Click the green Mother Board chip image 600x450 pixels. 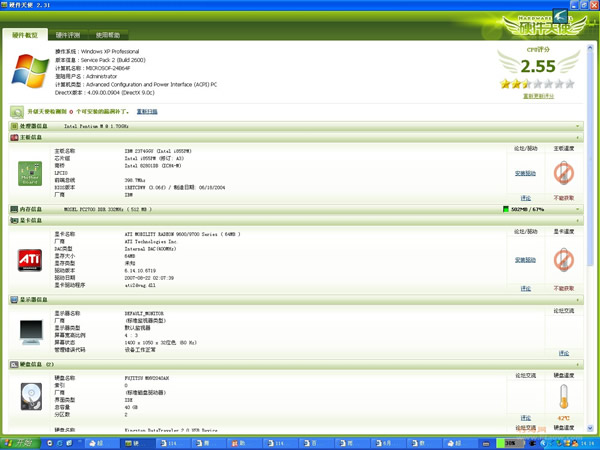pos(30,173)
